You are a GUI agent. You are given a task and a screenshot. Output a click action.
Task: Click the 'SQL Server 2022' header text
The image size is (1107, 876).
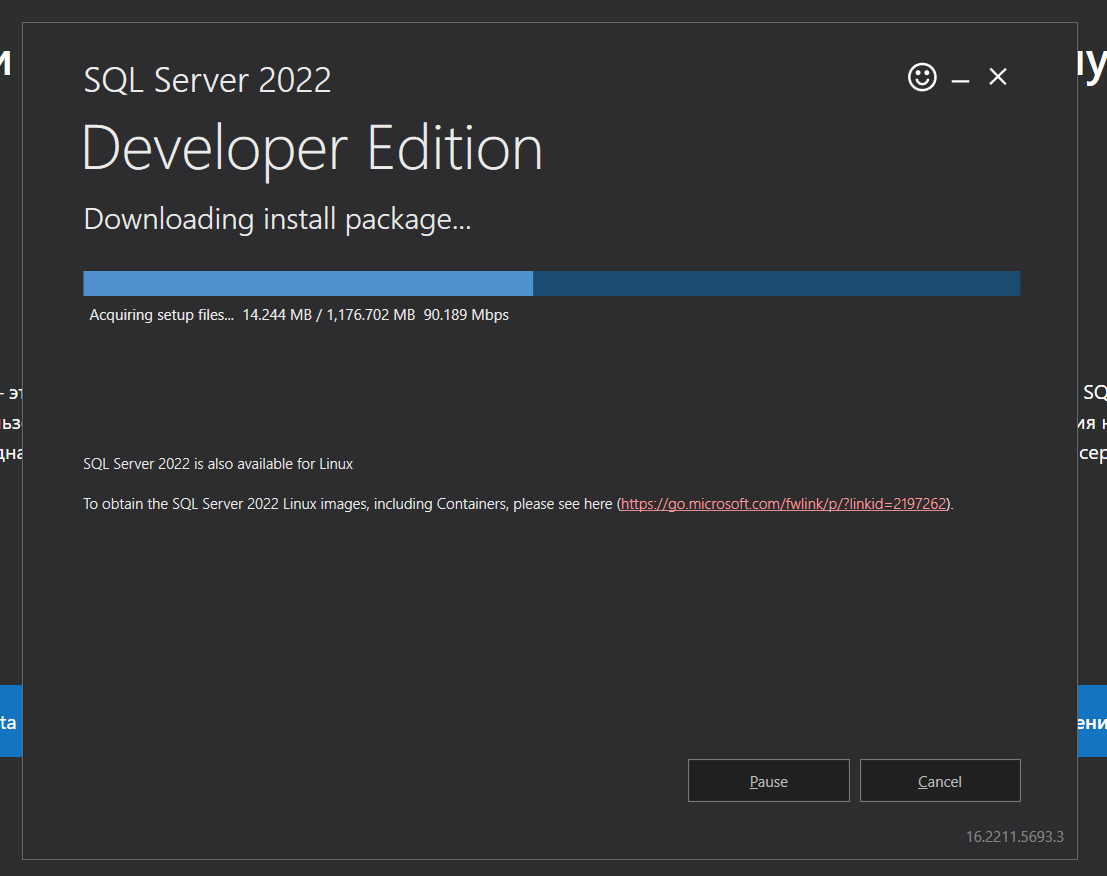click(x=208, y=80)
